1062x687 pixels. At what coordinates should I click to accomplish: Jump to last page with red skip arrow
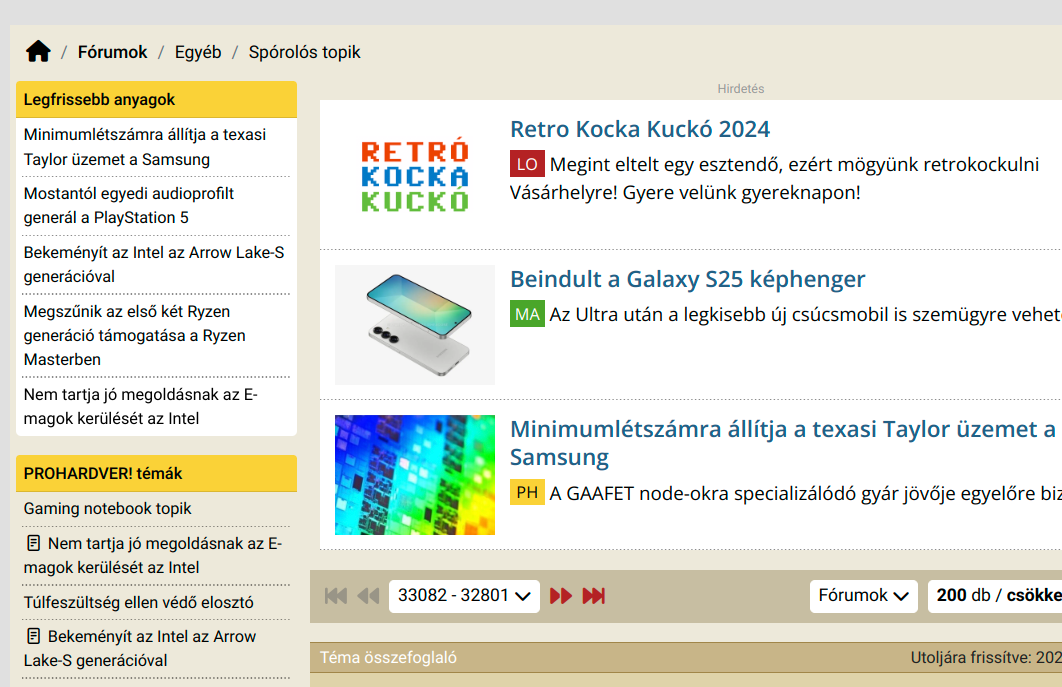(593, 596)
